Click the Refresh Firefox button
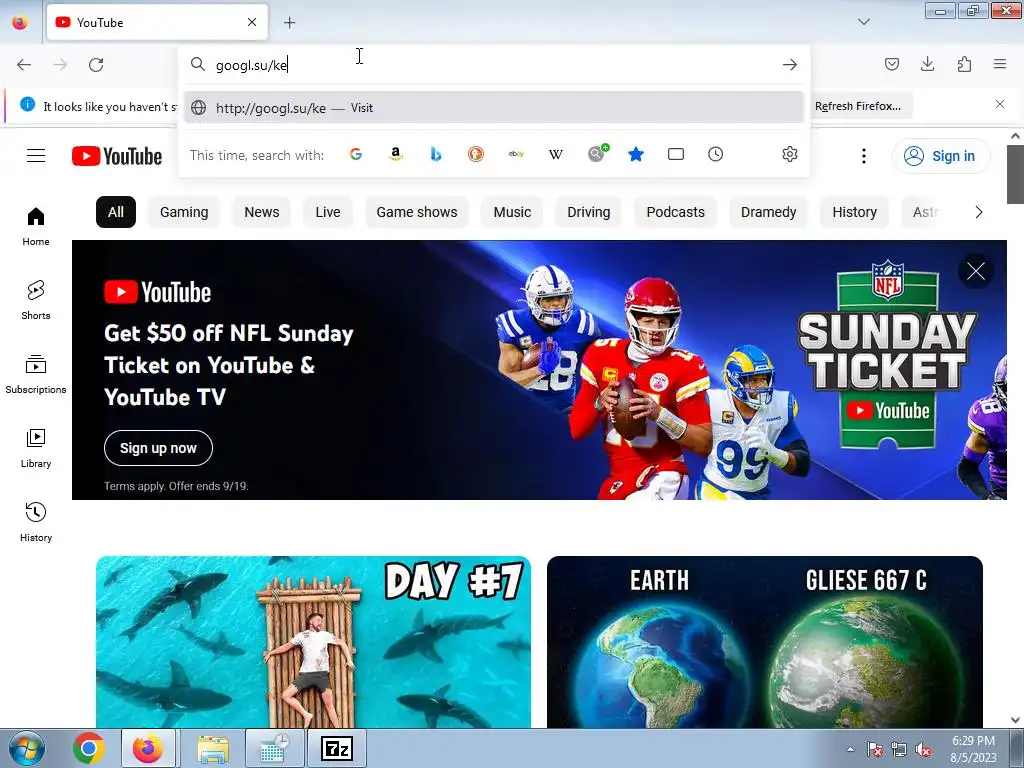The image size is (1024, 768). tap(857, 106)
